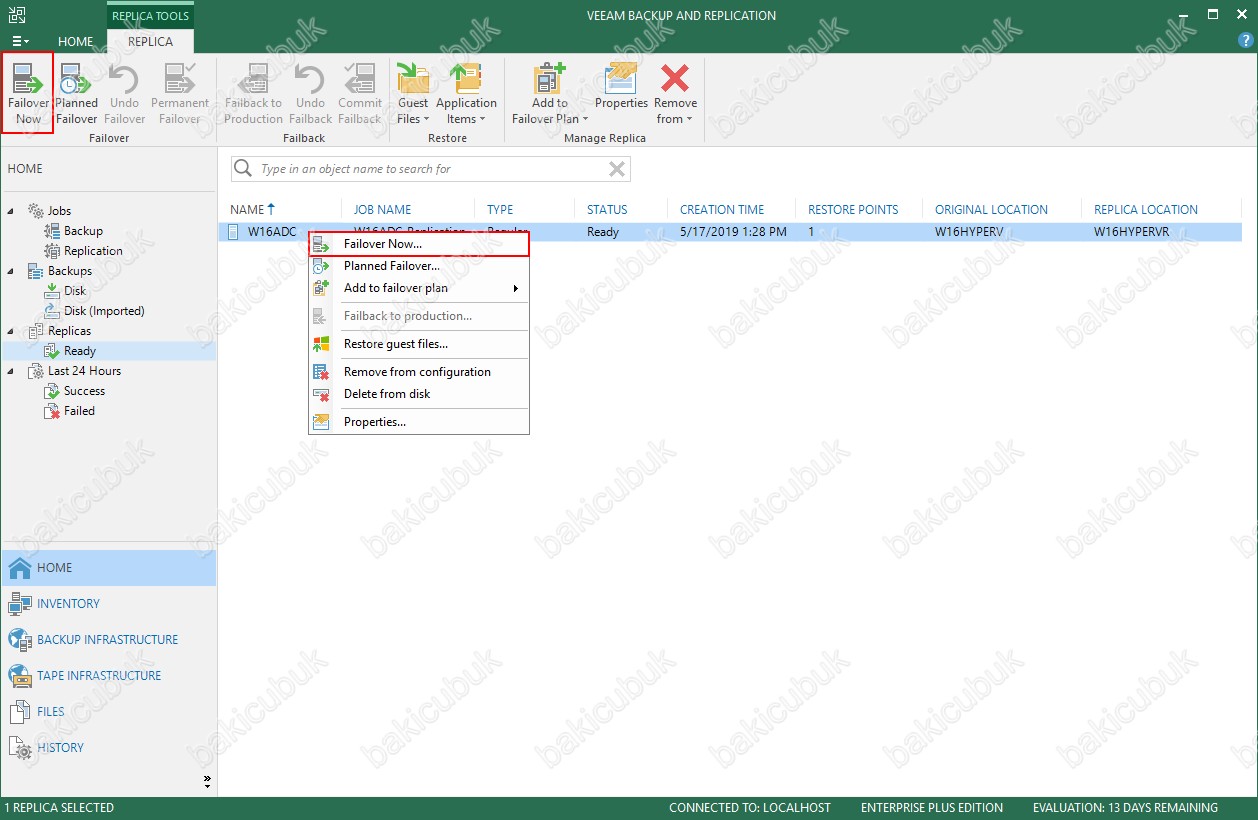Choose Delete from disk in context menu

[419, 394]
